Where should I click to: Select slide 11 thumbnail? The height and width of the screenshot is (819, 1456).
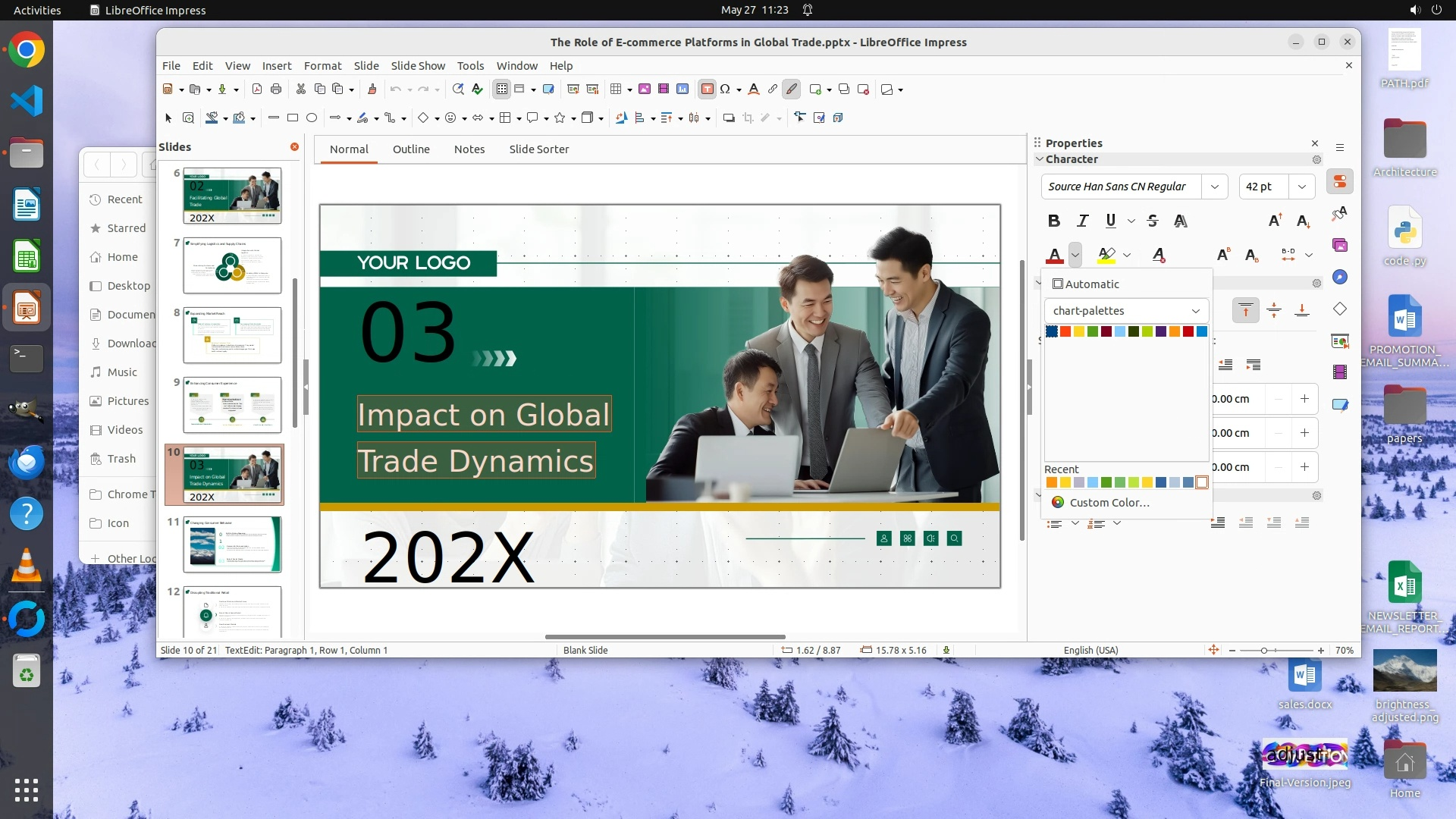(x=232, y=544)
